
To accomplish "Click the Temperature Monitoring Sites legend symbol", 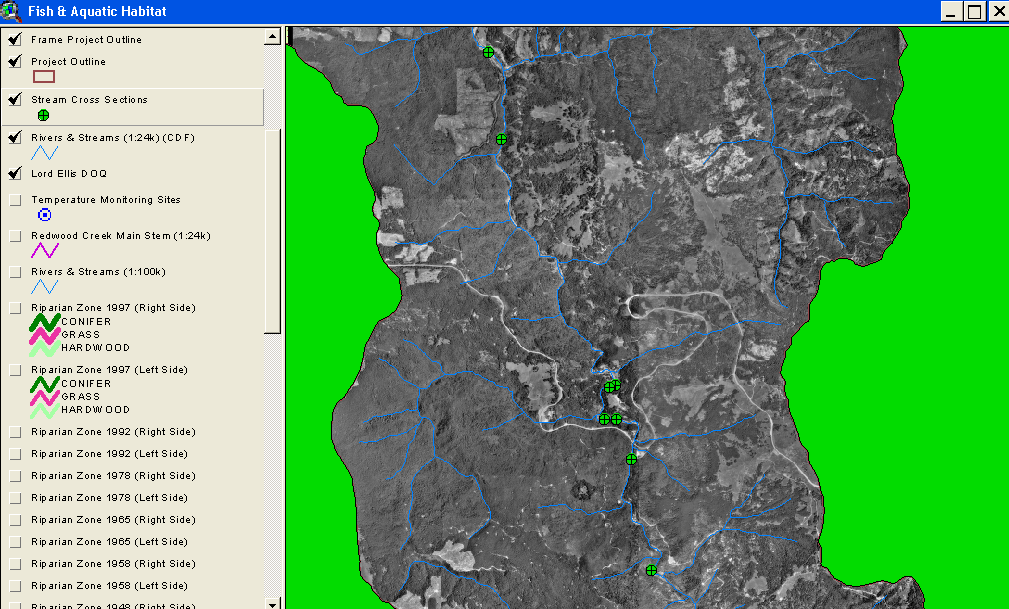I will [44, 215].
